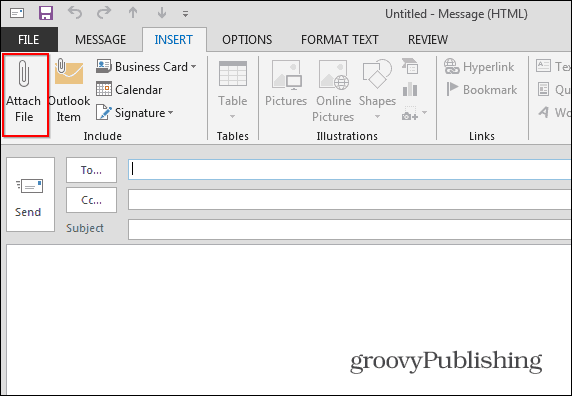The image size is (572, 396).
Task: Click the SmartArt icon
Action: 410,66
